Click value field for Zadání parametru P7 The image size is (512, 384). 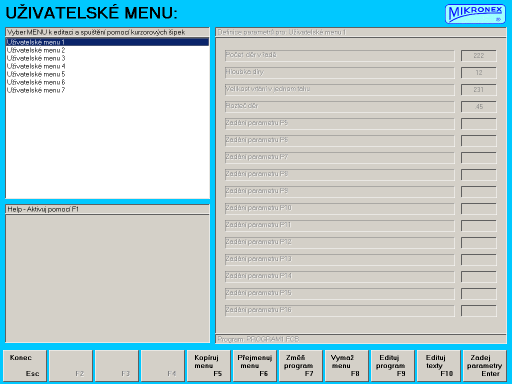click(479, 158)
